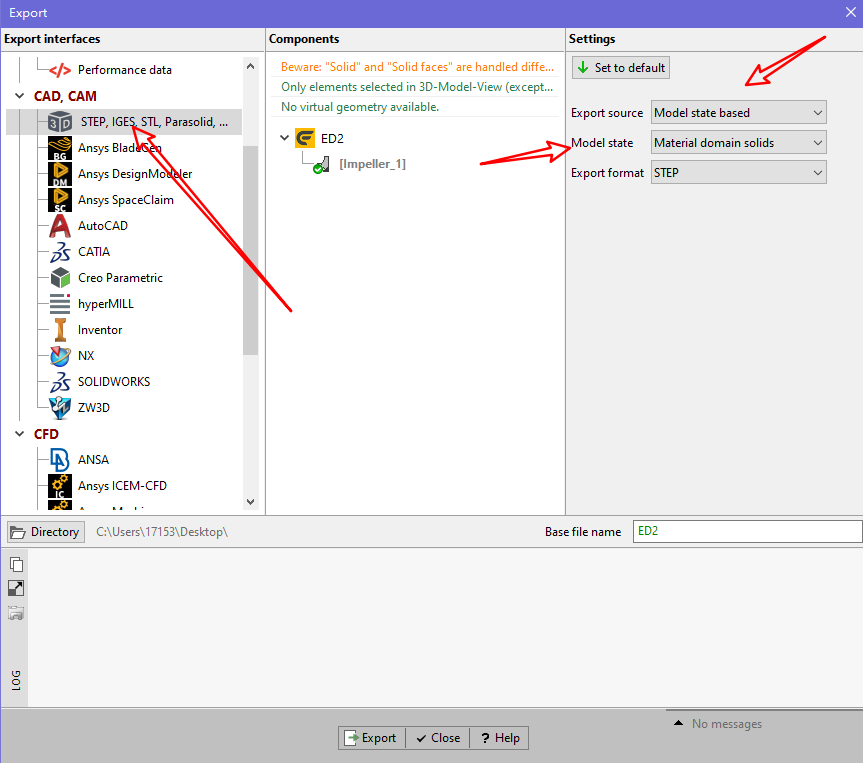Click the Only elements selected in 3D-Model-View note
This screenshot has height=763, width=863.
(417, 87)
